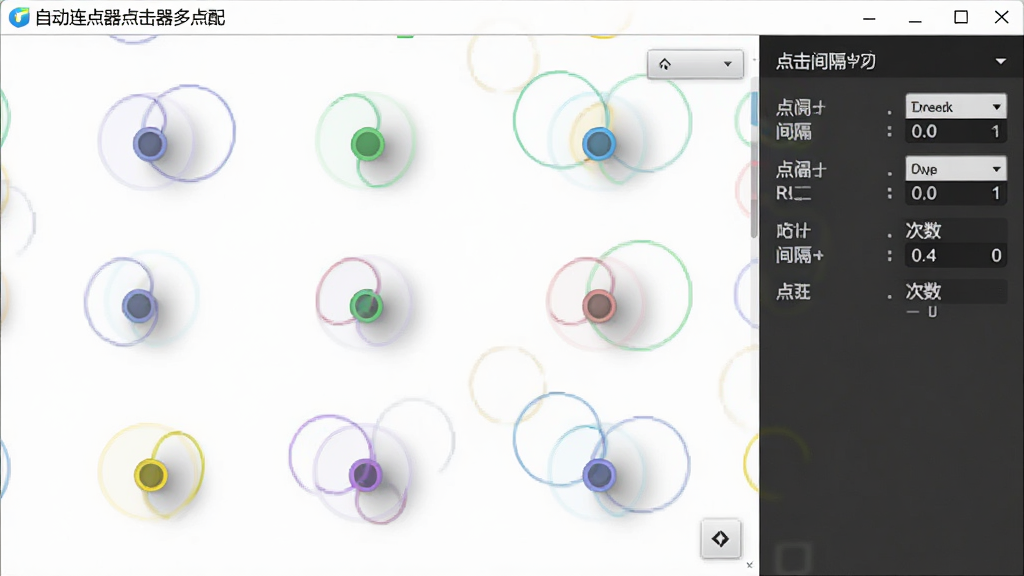This screenshot has width=1024, height=576.
Task: Open the Dreeck dropdown
Action: 955,106
